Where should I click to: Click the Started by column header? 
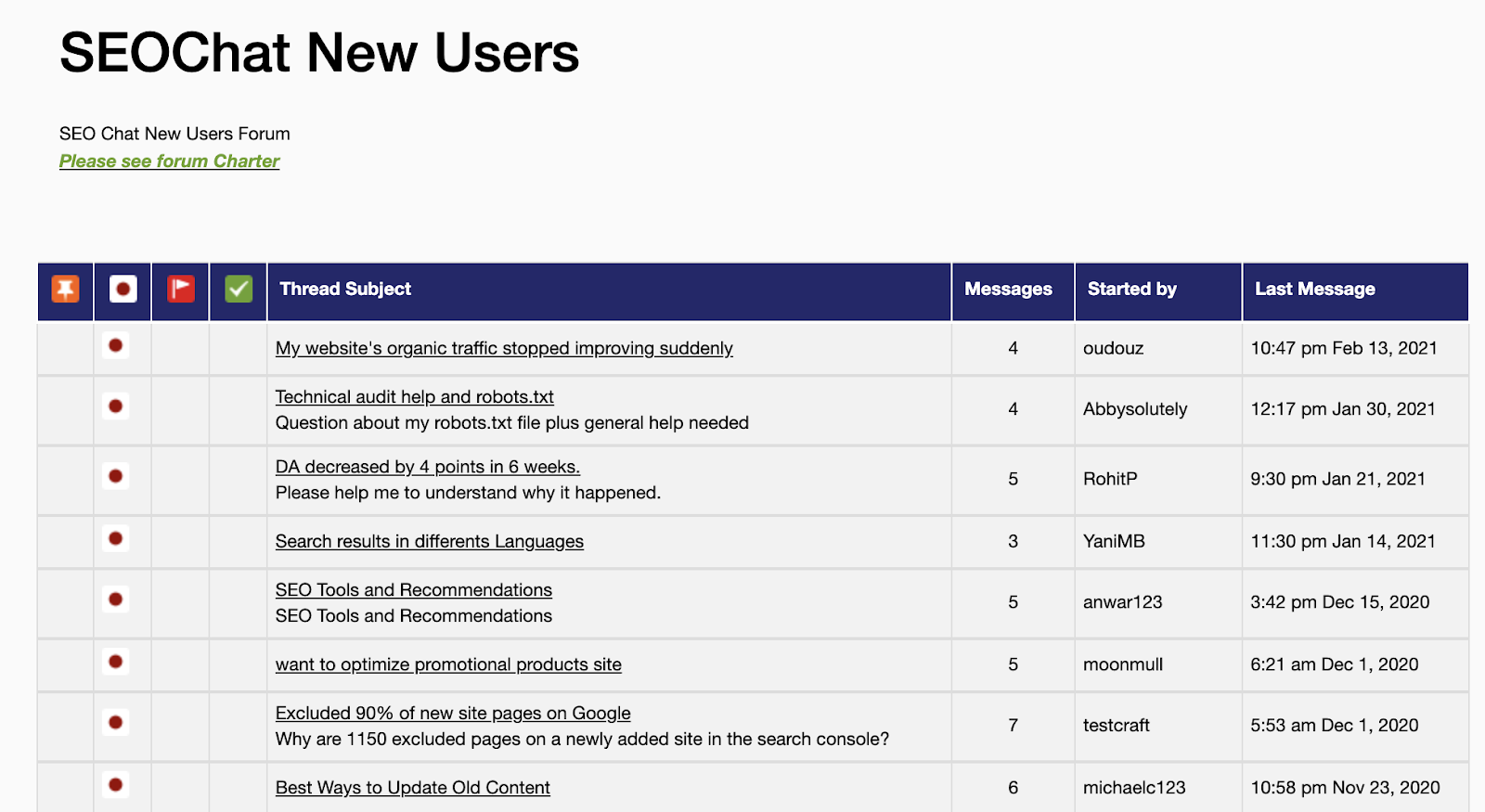click(1132, 290)
